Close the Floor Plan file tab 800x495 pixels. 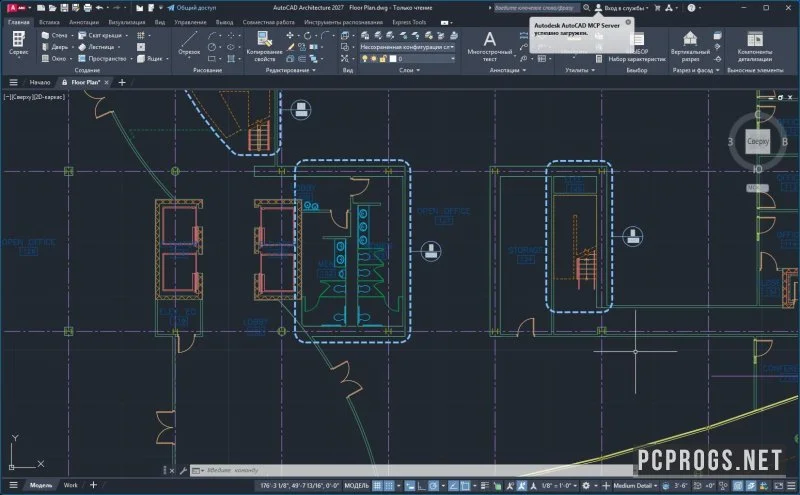click(106, 82)
